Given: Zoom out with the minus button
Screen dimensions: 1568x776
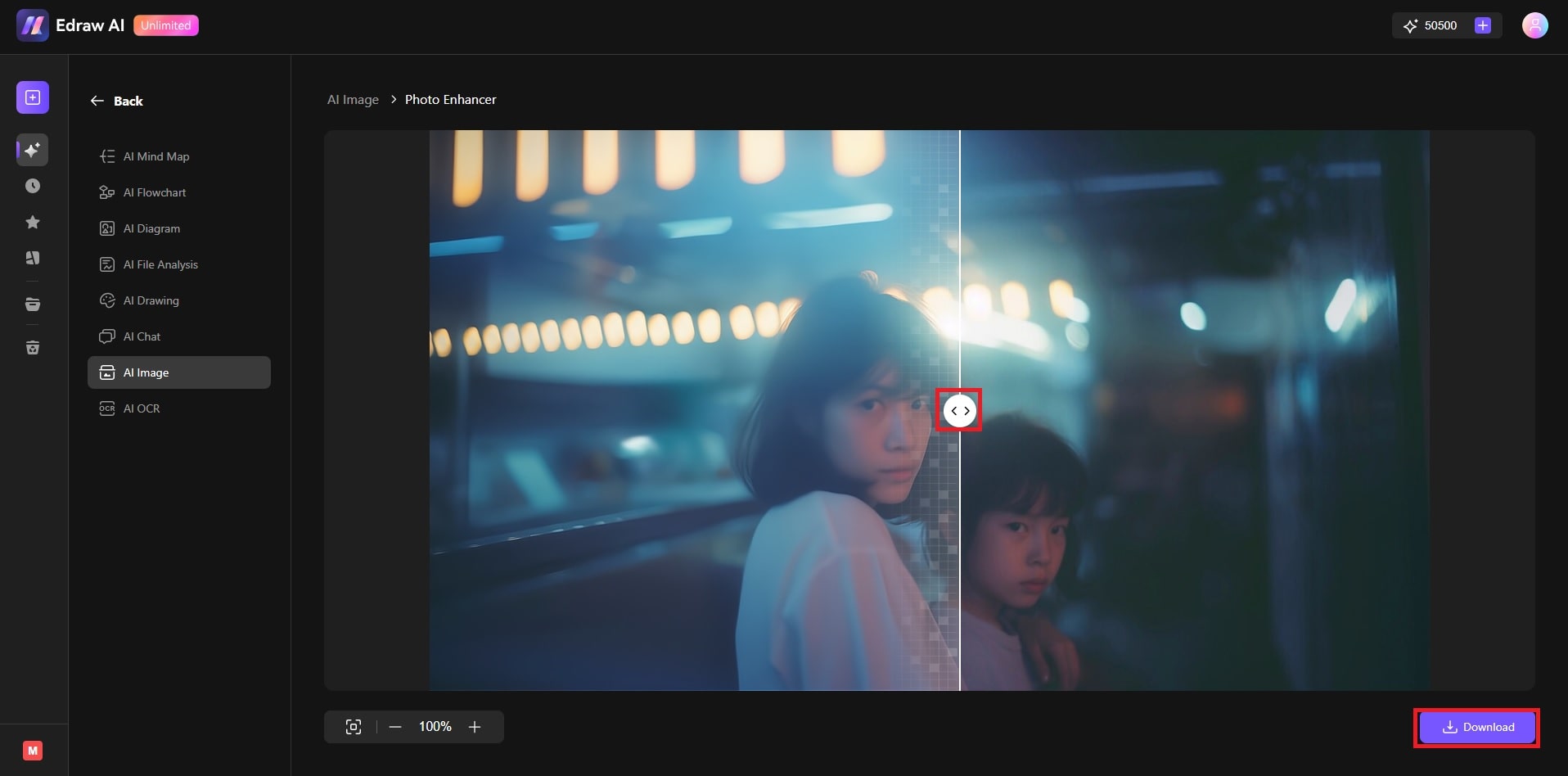Looking at the screenshot, I should (395, 727).
